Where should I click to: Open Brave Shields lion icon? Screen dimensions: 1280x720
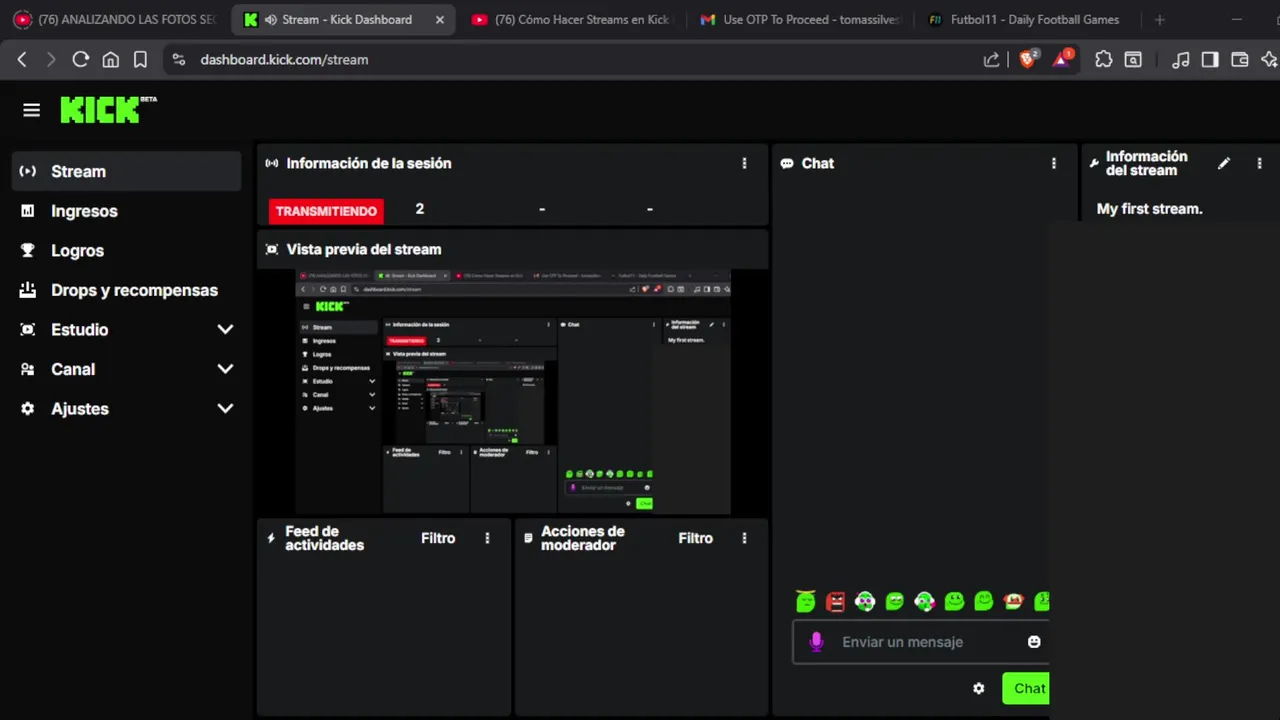pos(1028,60)
